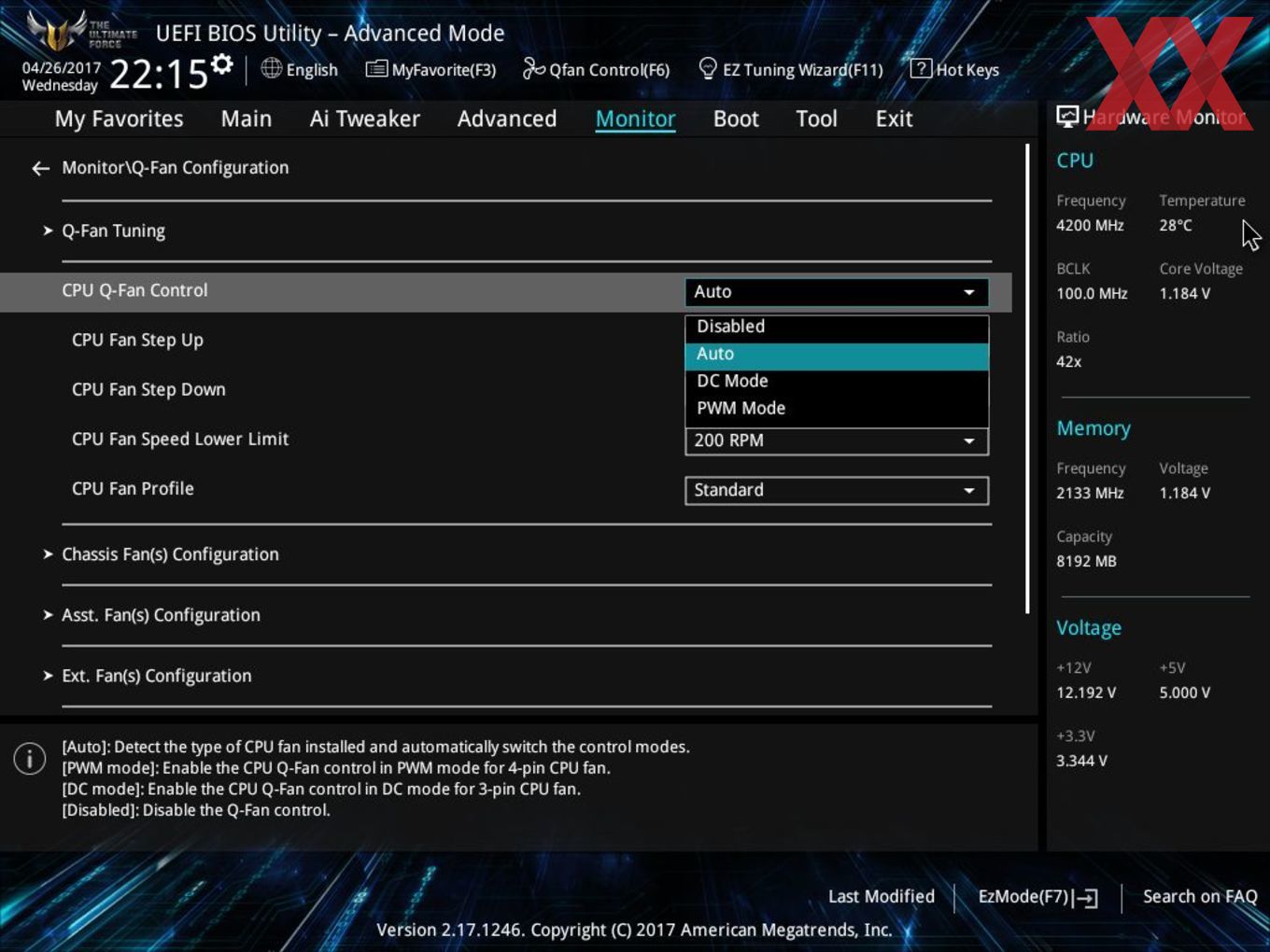Click the EzMode exit arrow icon
This screenshot has height=952, width=1270.
pyautogui.click(x=1085, y=898)
